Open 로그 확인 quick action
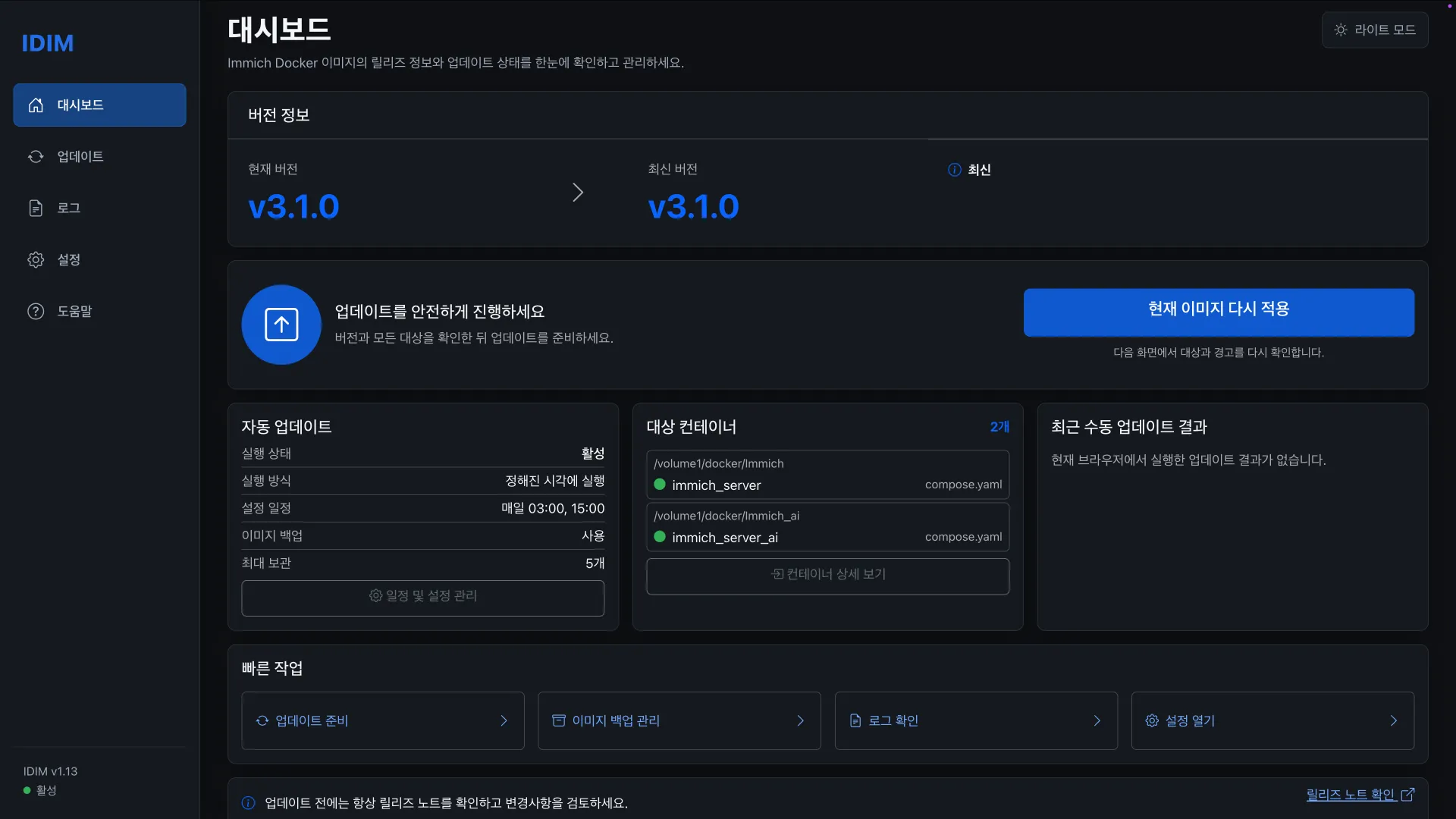This screenshot has height=819, width=1456. pos(976,720)
